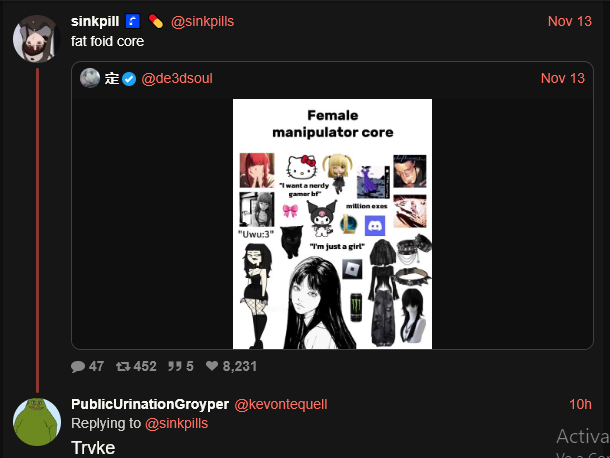Click the comment bubble icon showing 47 replies
The image size is (610, 458).
(78, 367)
